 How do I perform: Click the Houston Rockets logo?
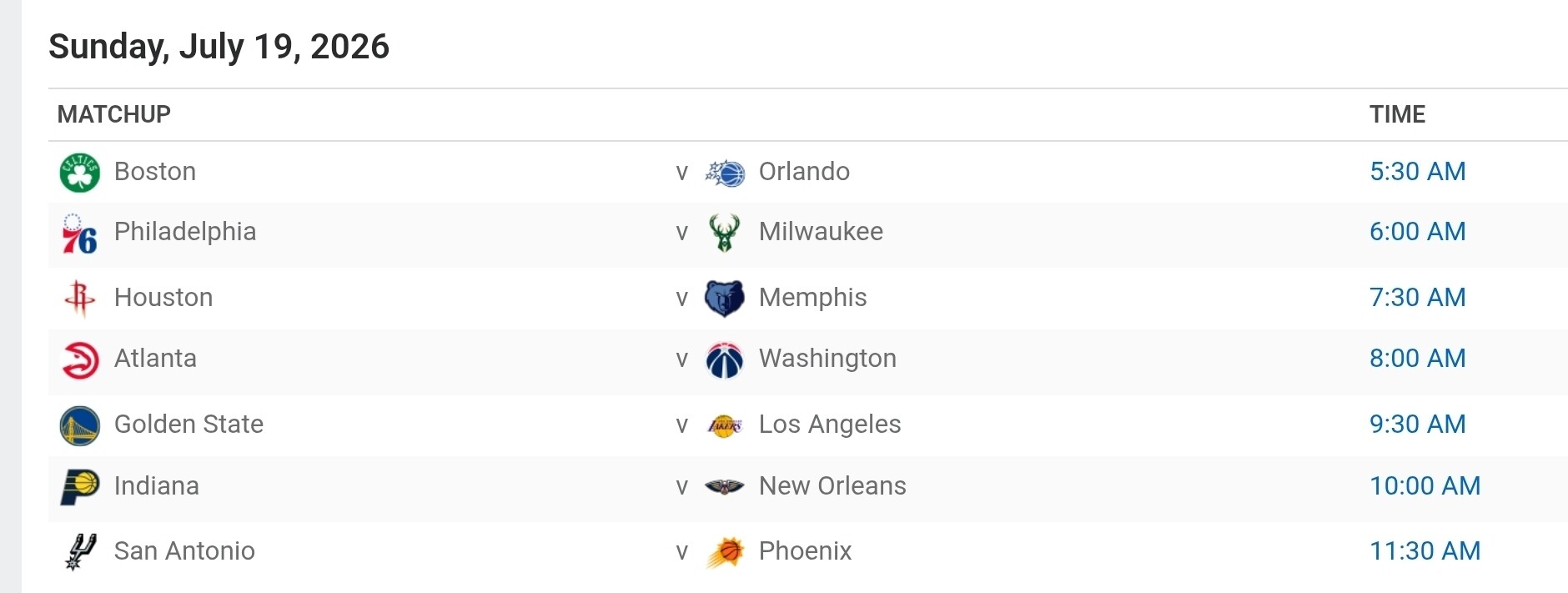[x=80, y=298]
